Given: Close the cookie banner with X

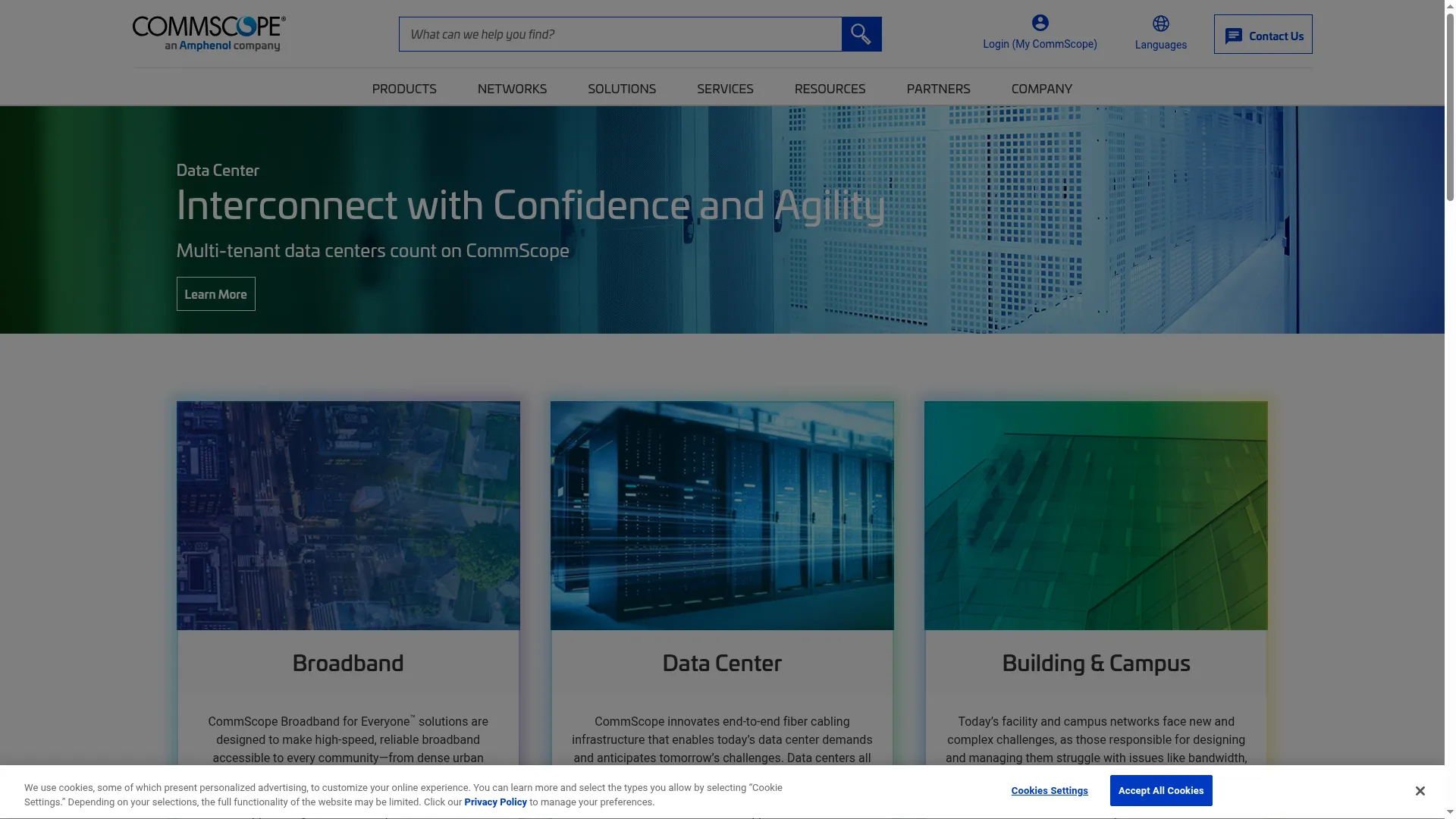Looking at the screenshot, I should click(1420, 791).
